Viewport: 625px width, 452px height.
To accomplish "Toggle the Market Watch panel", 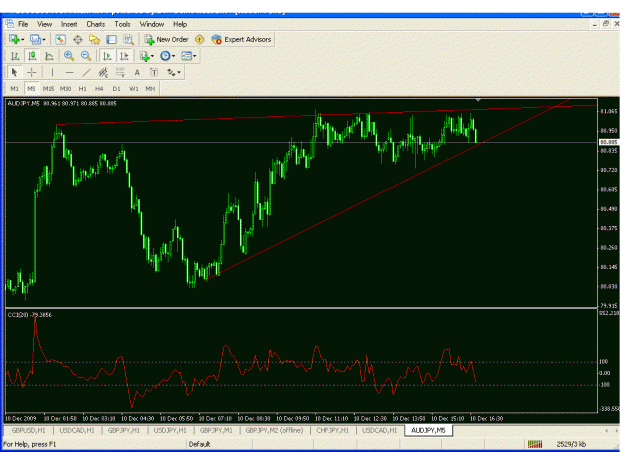I will tap(60, 39).
